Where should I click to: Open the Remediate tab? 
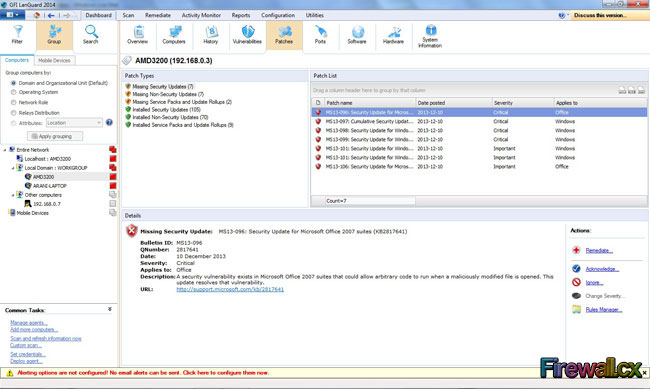pyautogui.click(x=158, y=15)
